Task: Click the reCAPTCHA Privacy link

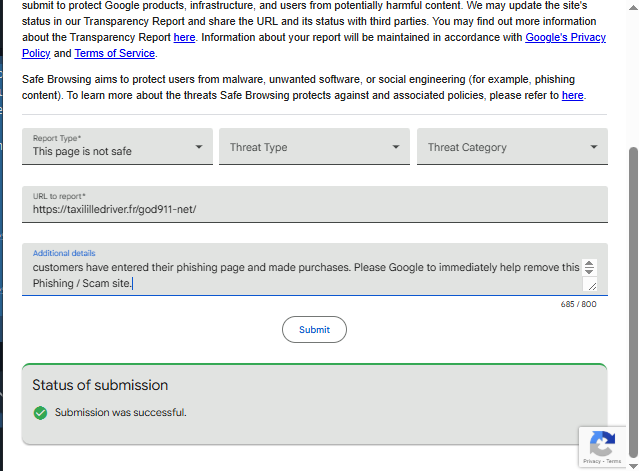Action: [593, 462]
